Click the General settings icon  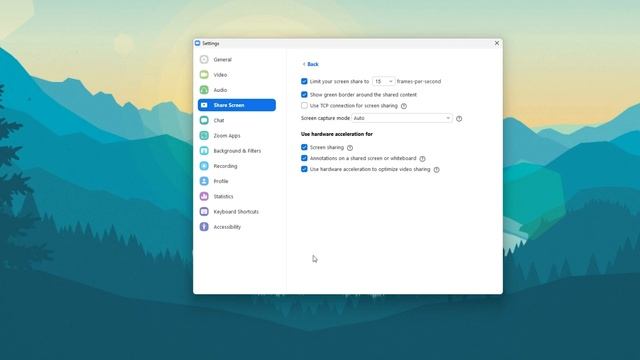(204, 60)
